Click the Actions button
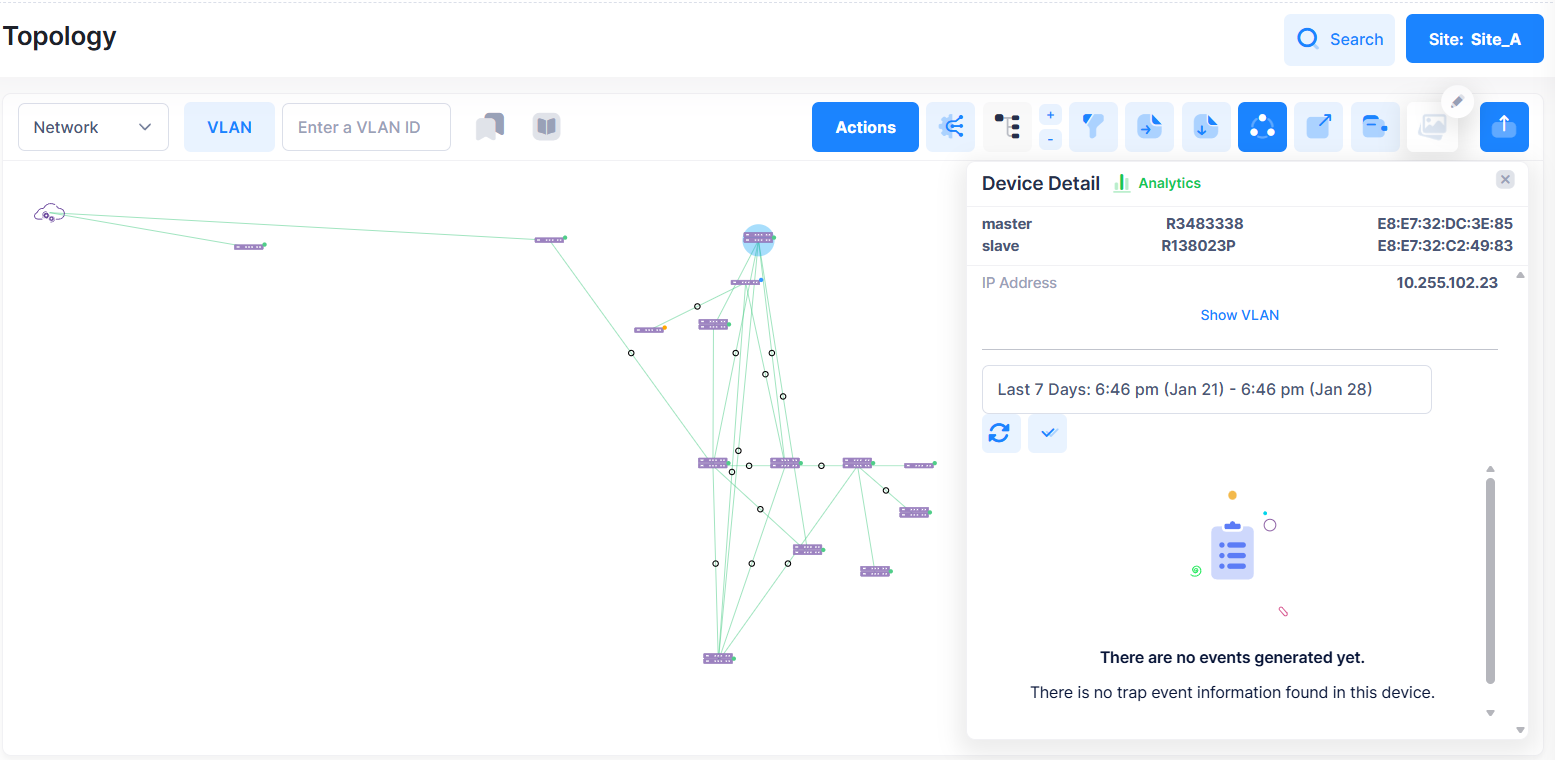 pyautogui.click(x=865, y=127)
